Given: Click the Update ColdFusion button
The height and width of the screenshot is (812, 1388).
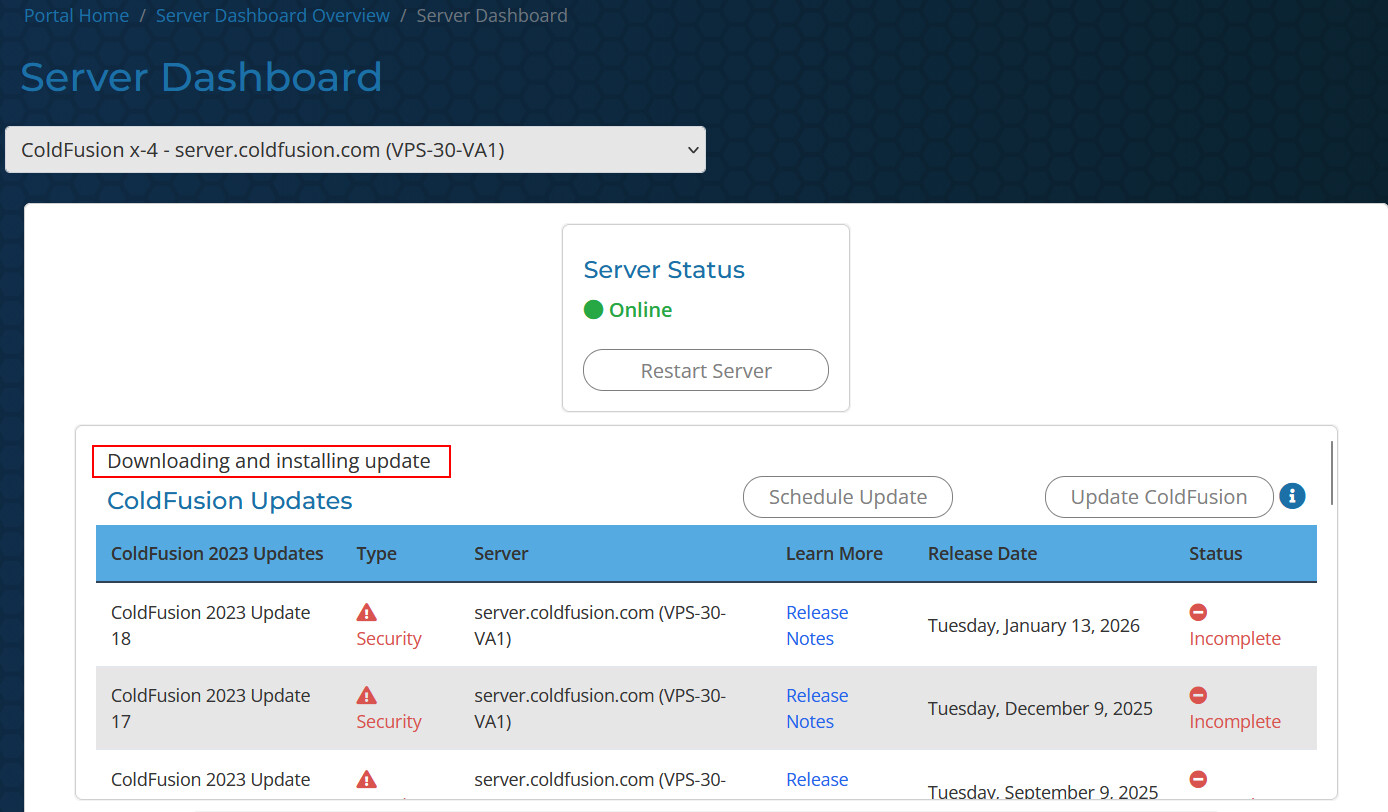Looking at the screenshot, I should (x=1158, y=497).
